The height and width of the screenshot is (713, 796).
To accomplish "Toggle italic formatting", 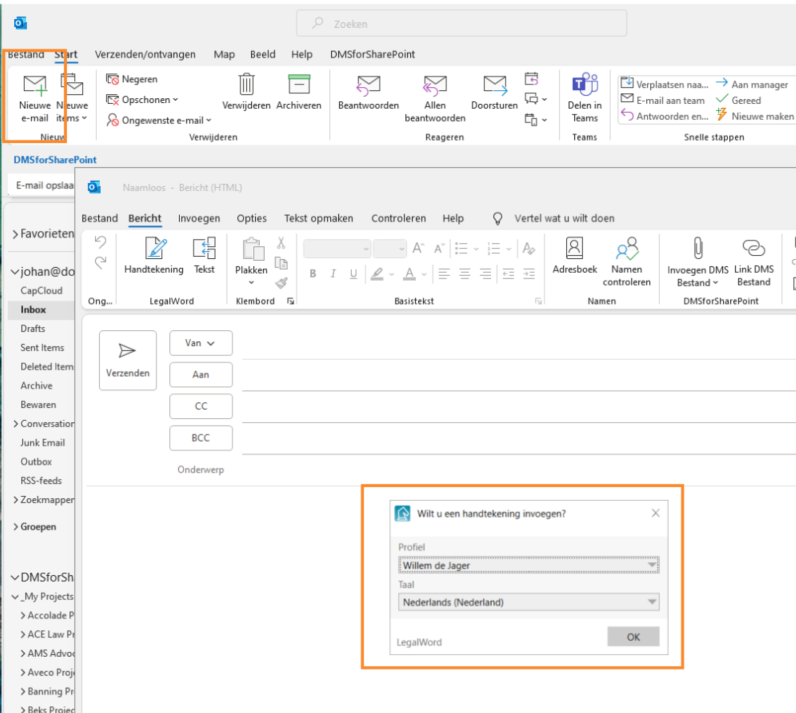I will coord(333,274).
